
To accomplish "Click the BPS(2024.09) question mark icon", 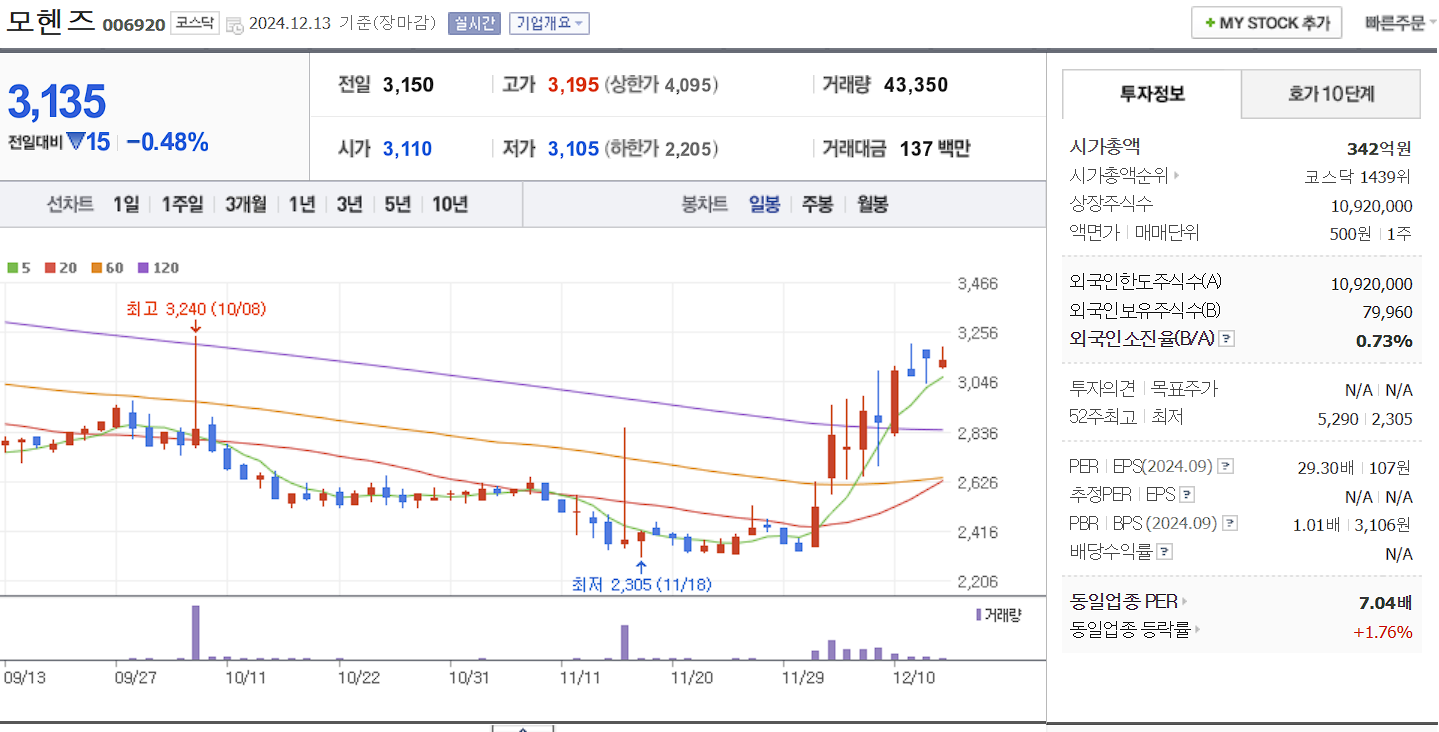I will pyautogui.click(x=1230, y=523).
